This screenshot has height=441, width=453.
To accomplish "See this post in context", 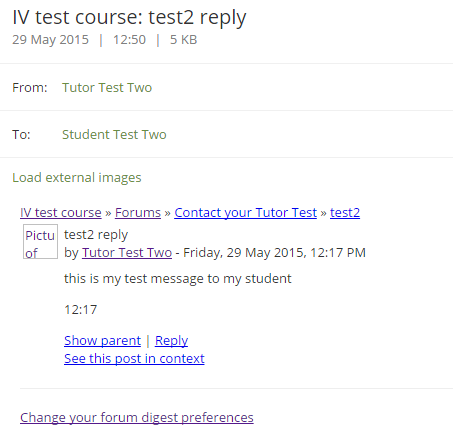I will tap(134, 359).
